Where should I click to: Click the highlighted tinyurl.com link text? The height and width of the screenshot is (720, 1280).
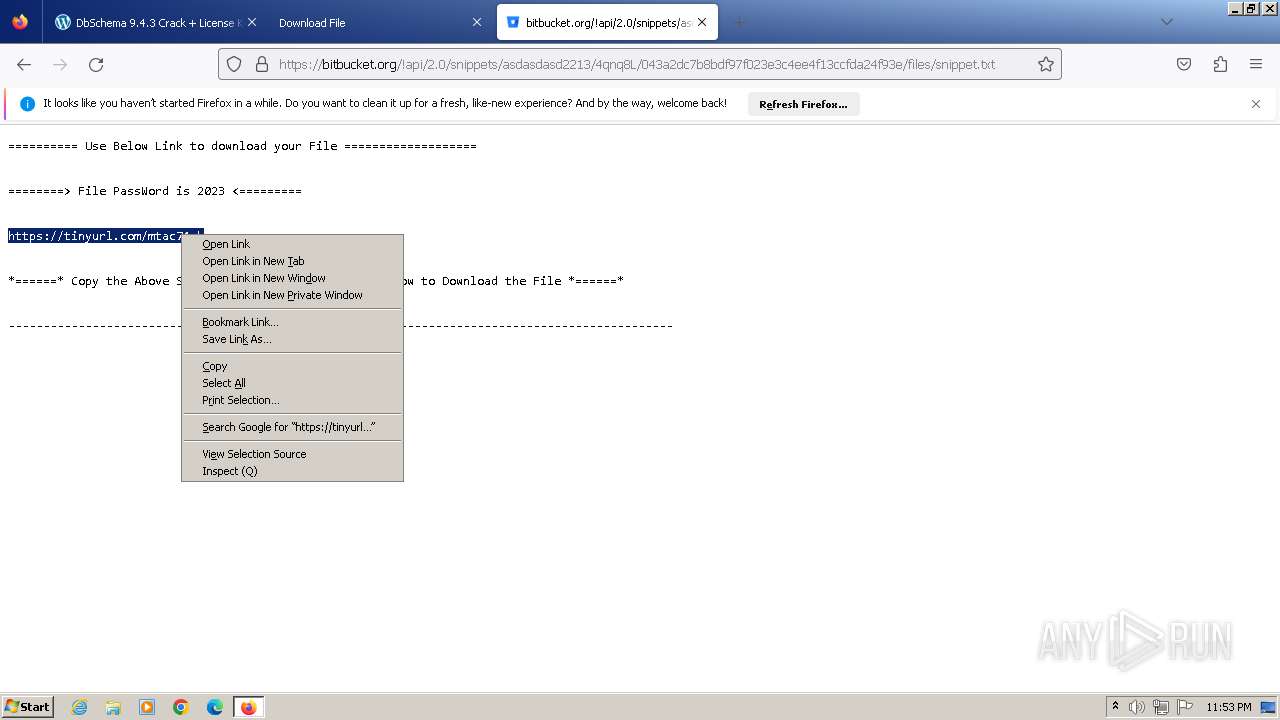(95, 236)
